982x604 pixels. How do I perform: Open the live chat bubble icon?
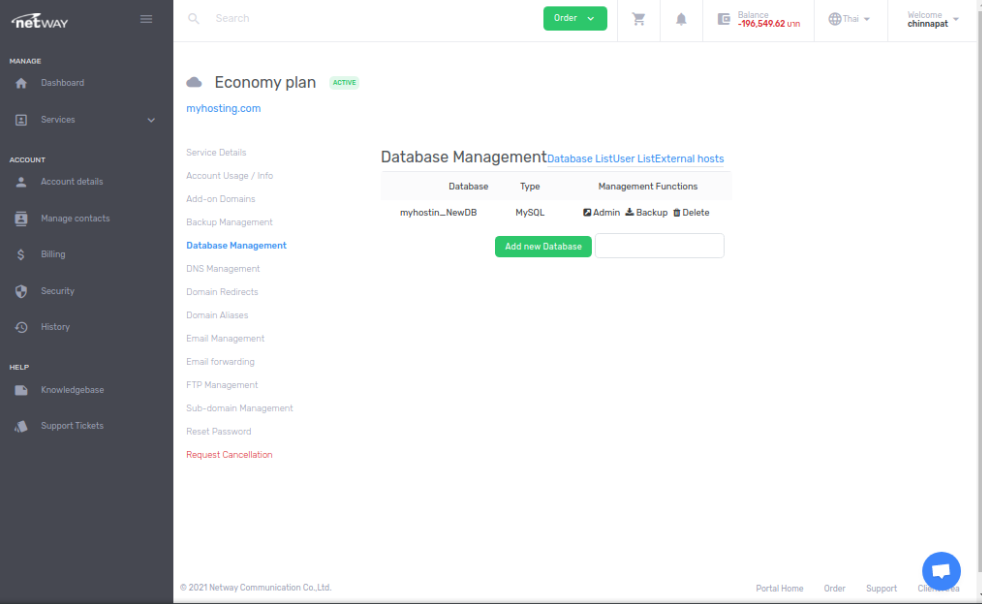[x=940, y=571]
